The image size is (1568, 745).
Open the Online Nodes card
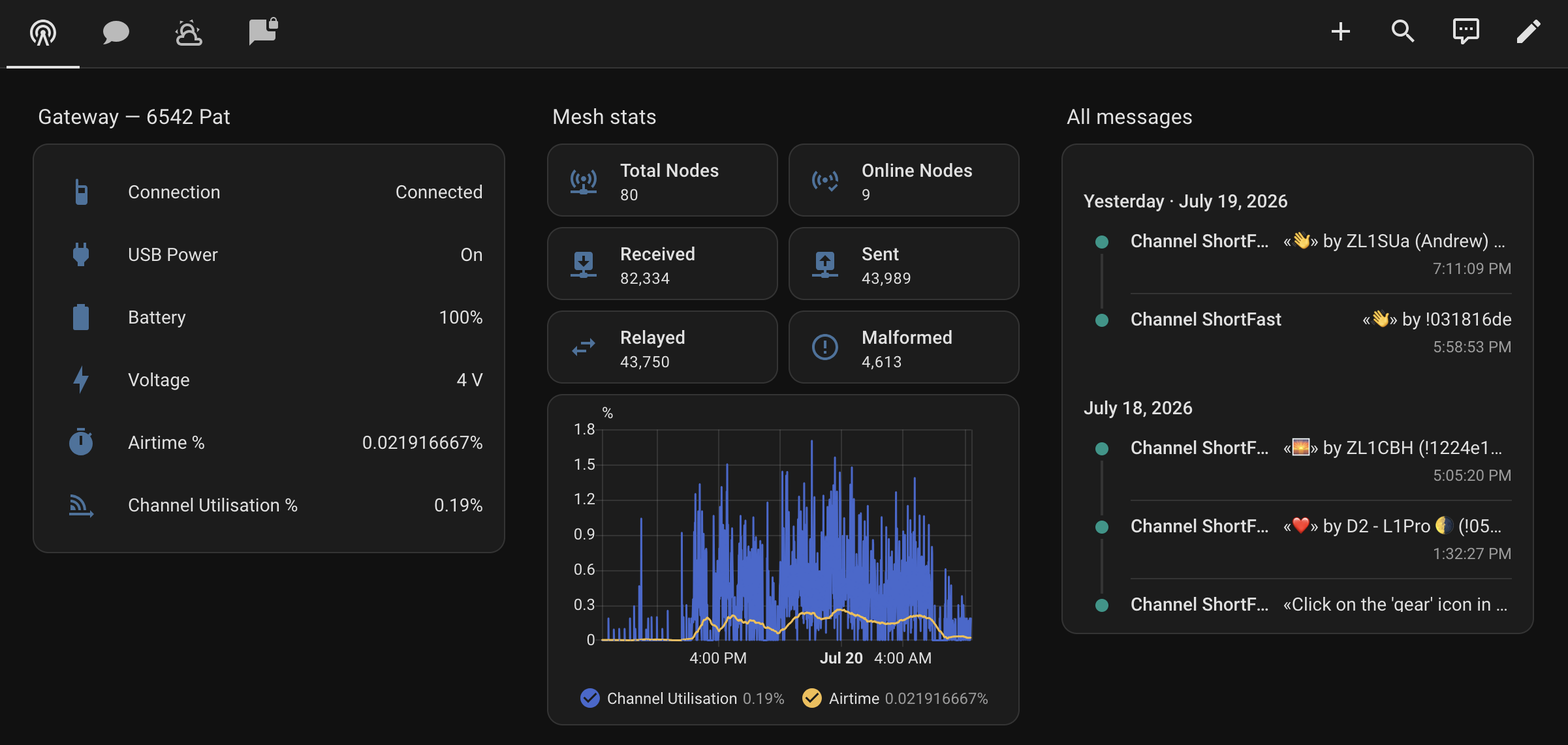pos(904,180)
